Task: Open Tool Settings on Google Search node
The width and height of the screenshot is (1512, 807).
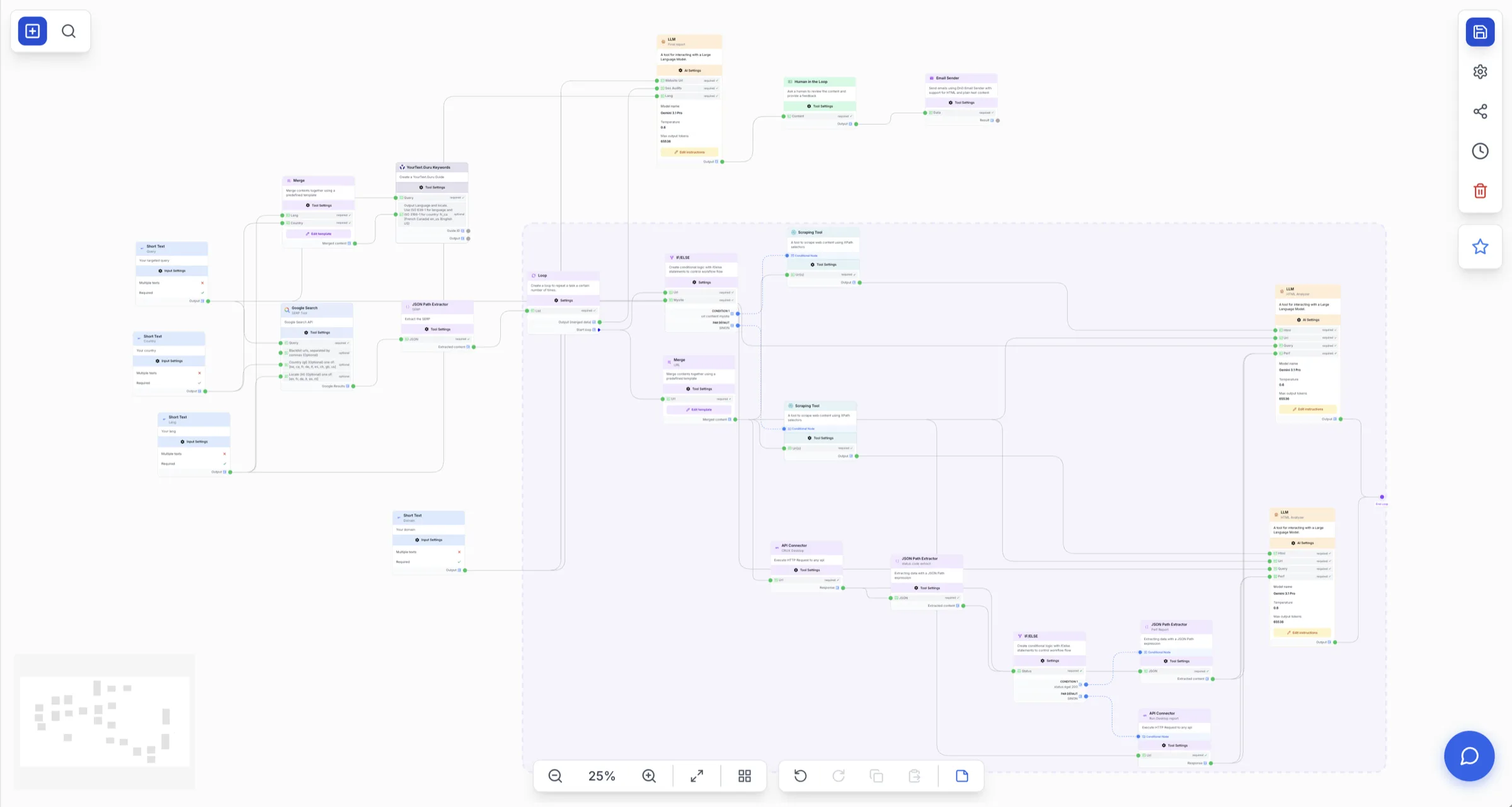Action: 317,333
